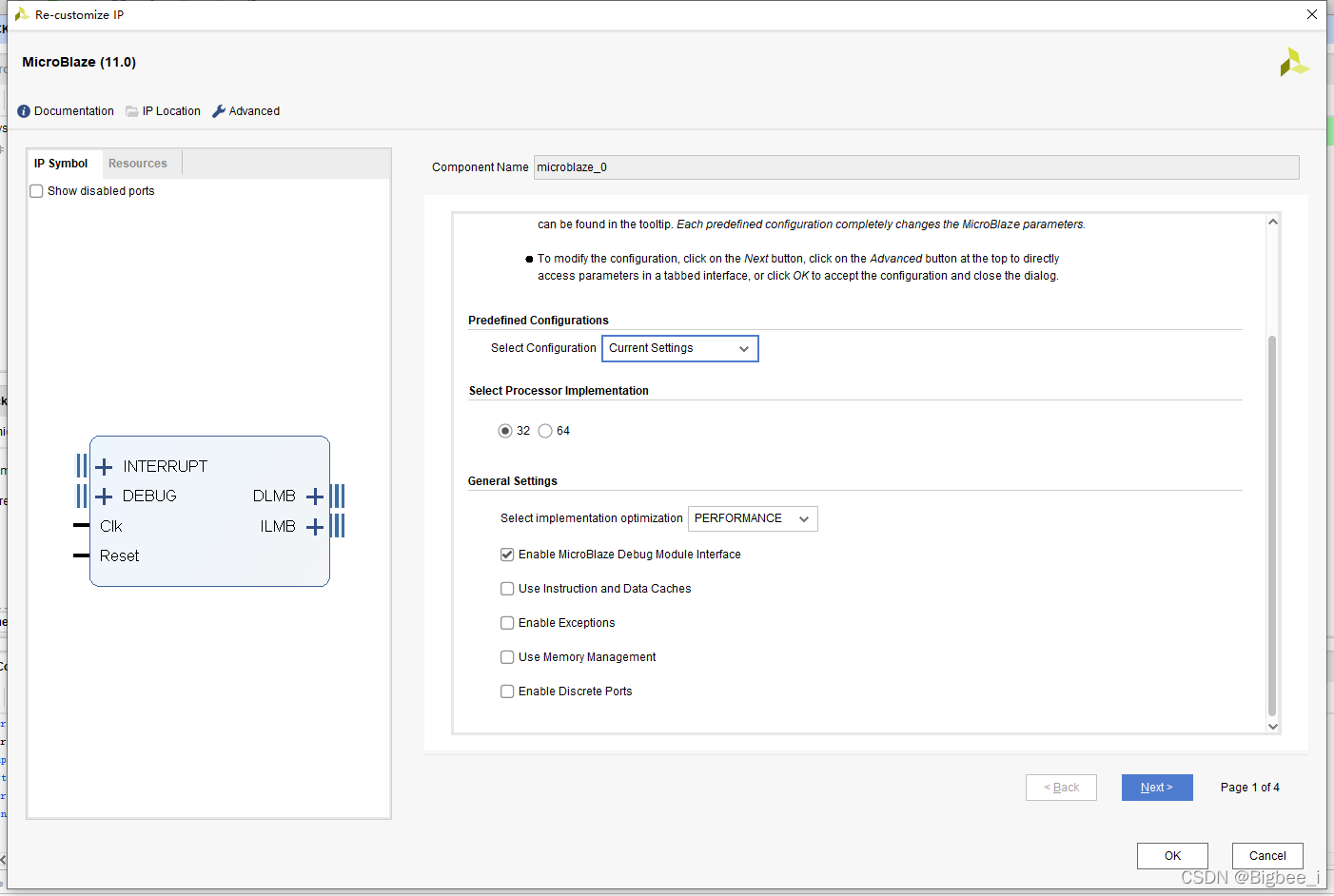Screen dimensions: 1334x896
Task: Toggle Show disabled ports checkbox
Action: pos(36,191)
